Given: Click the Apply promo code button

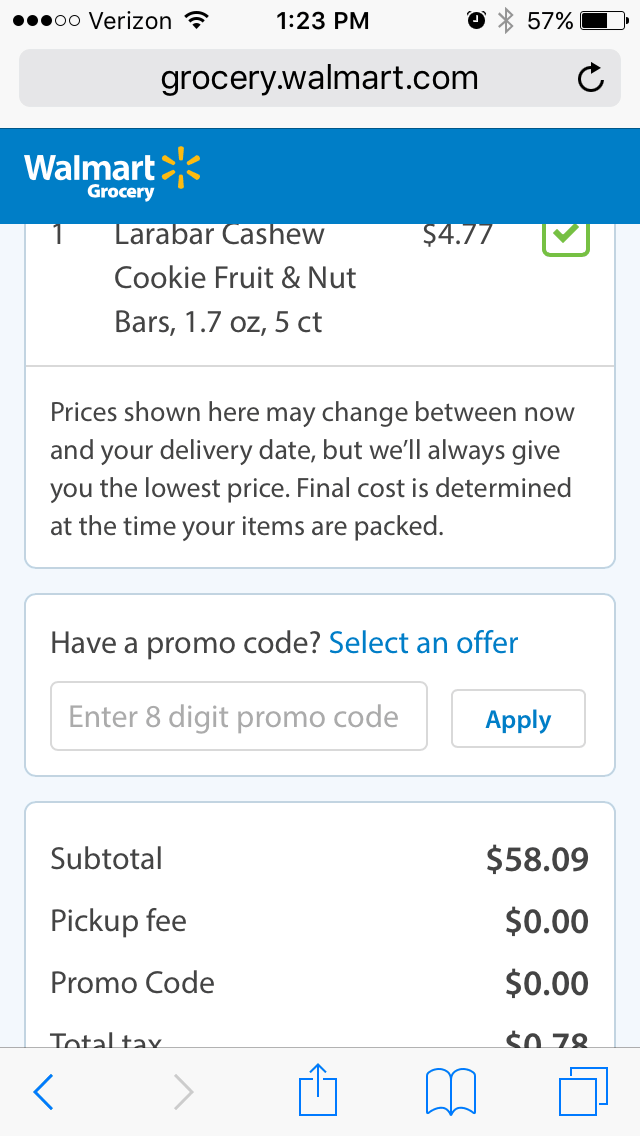Looking at the screenshot, I should [518, 719].
